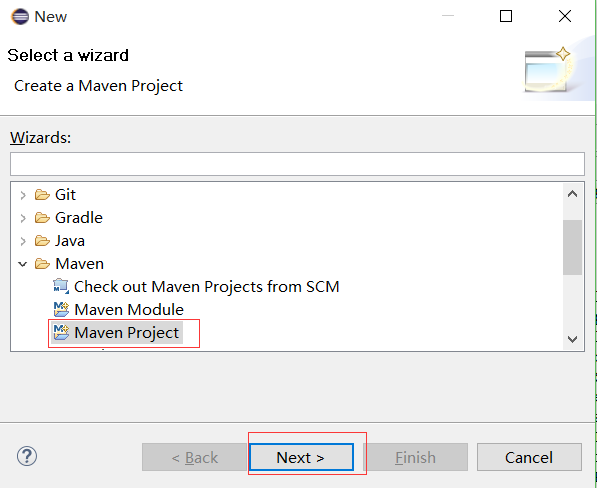Viewport: 597px width, 488px height.
Task: Focus the Wizards filter text field
Action: tap(297, 164)
